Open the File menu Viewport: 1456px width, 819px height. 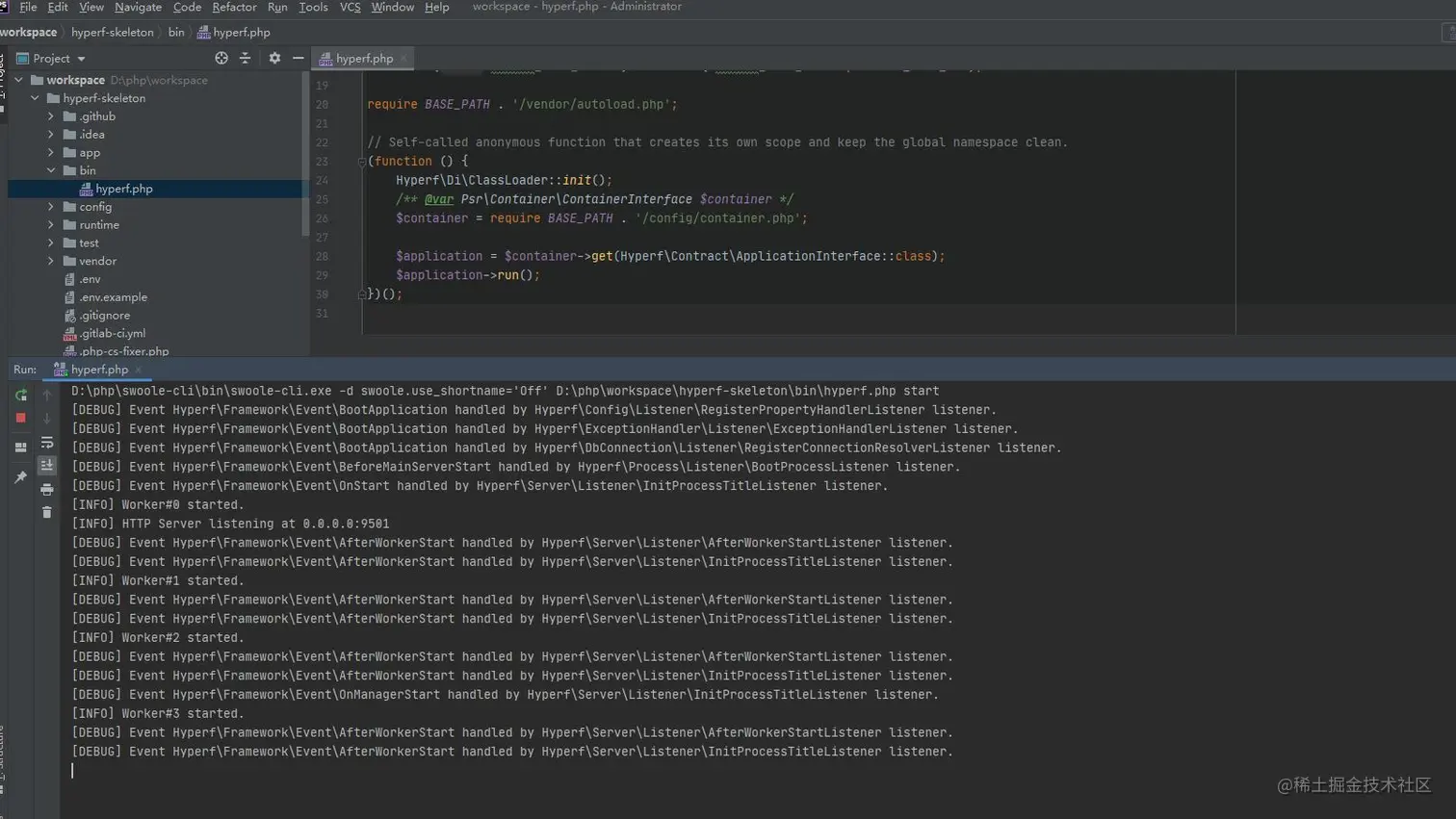28,7
